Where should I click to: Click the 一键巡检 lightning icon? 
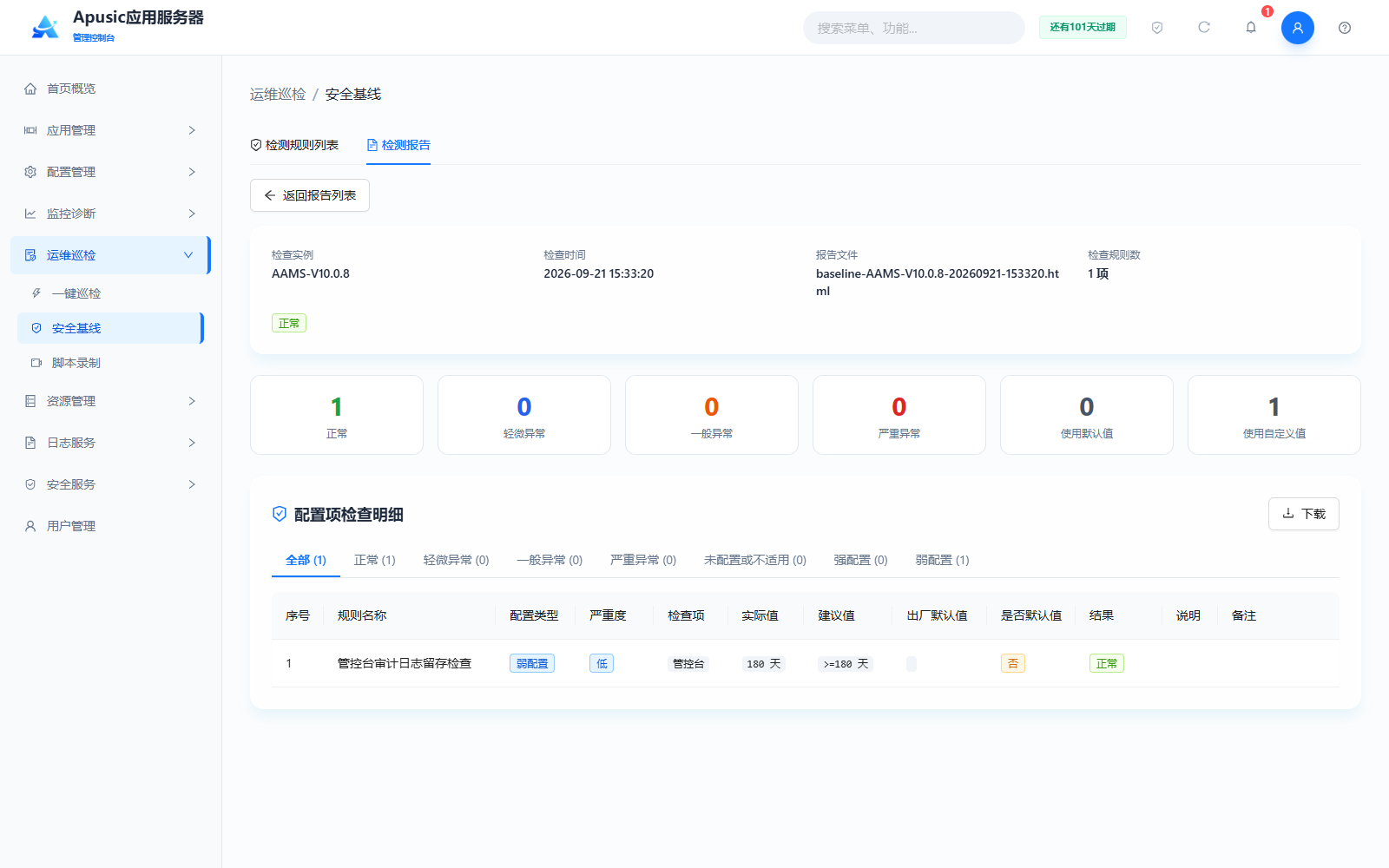click(x=36, y=293)
